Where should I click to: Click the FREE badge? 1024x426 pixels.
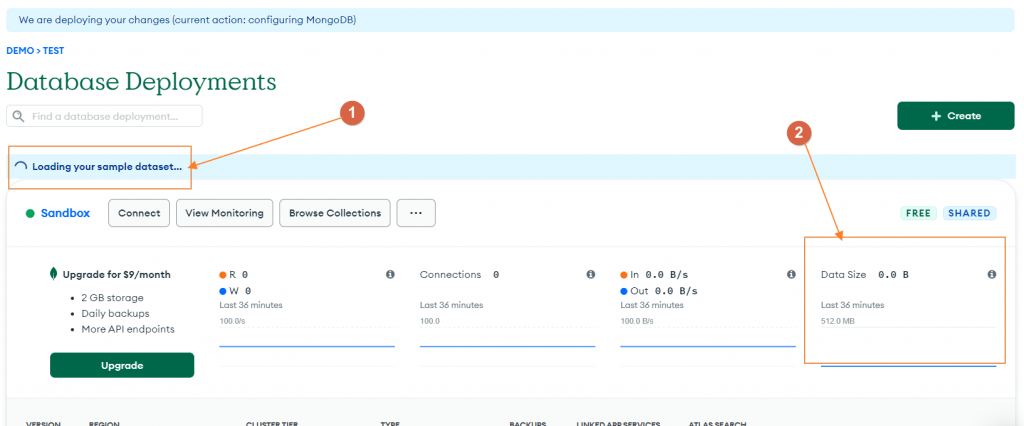(x=918, y=213)
